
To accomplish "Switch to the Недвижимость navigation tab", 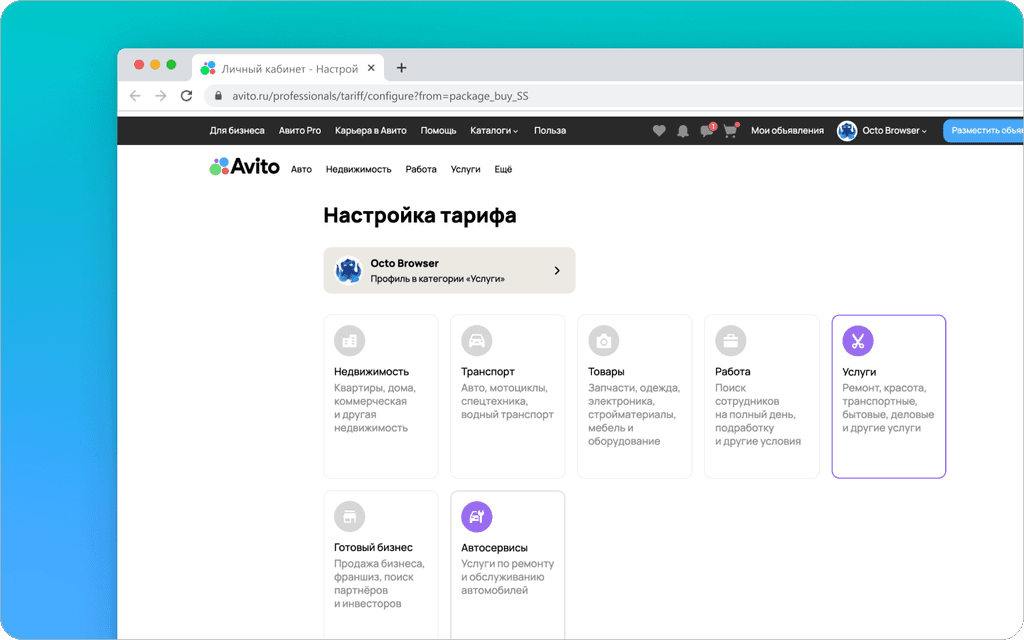I will pos(358,169).
